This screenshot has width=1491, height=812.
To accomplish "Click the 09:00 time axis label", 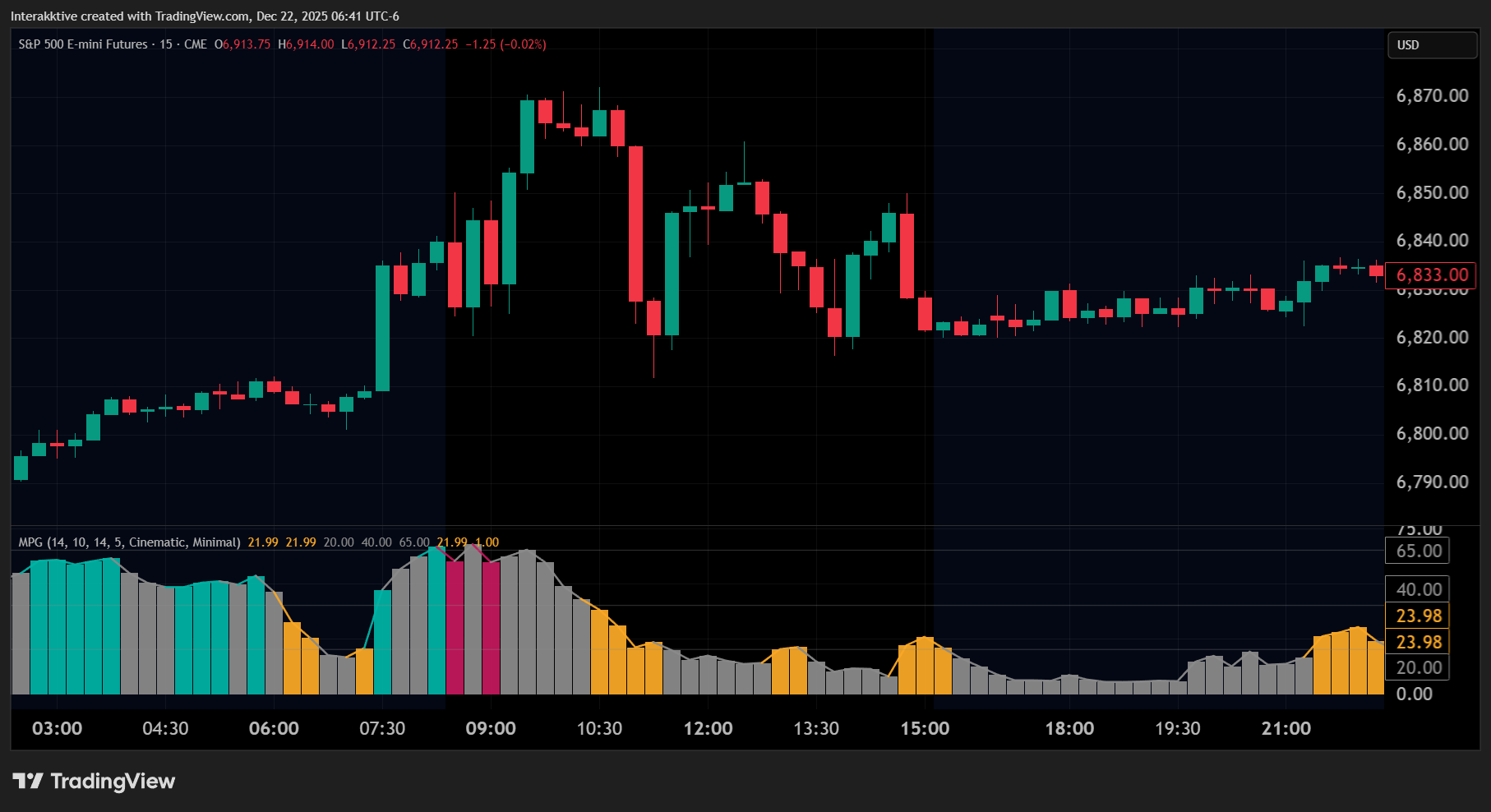I will [x=491, y=729].
